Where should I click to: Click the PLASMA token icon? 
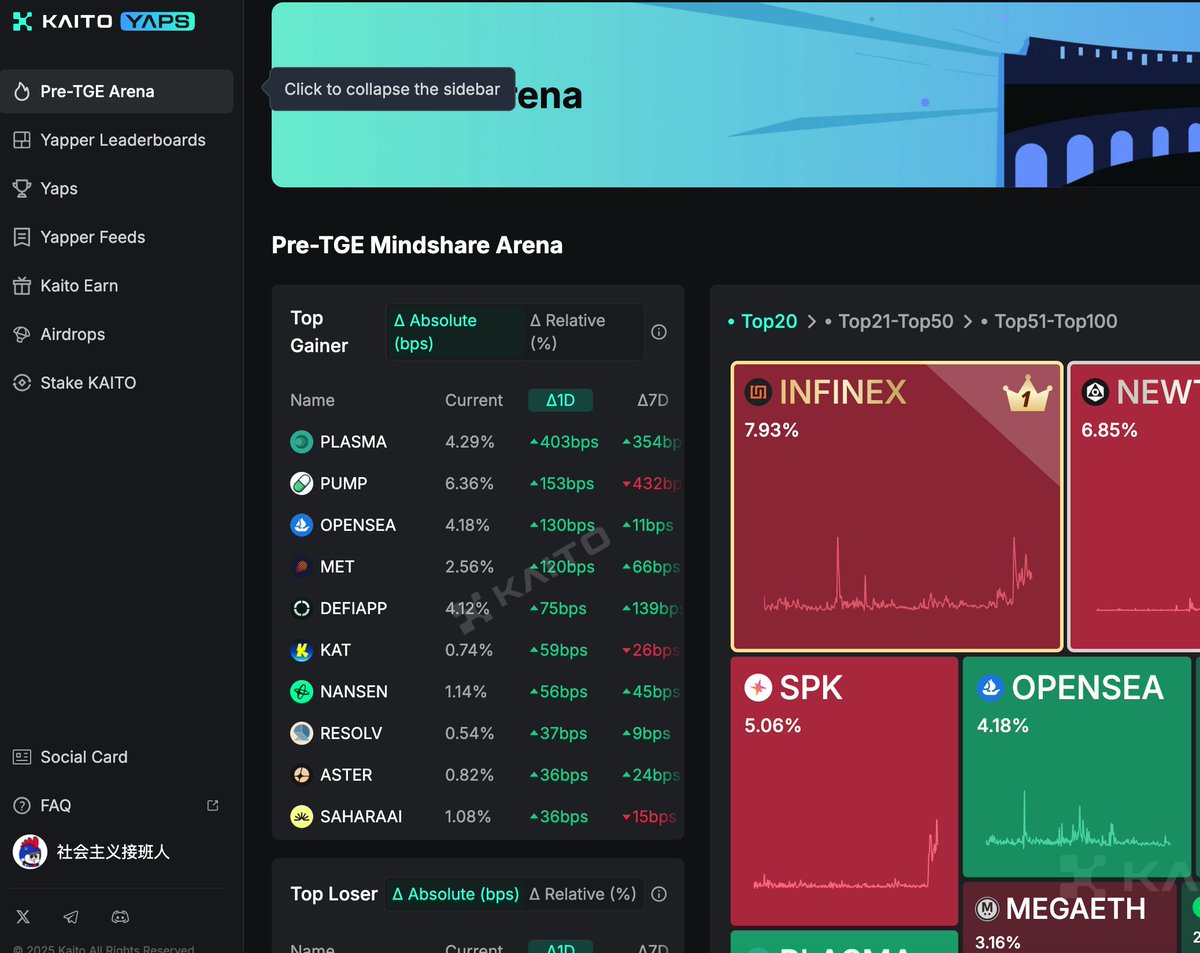coord(301,442)
